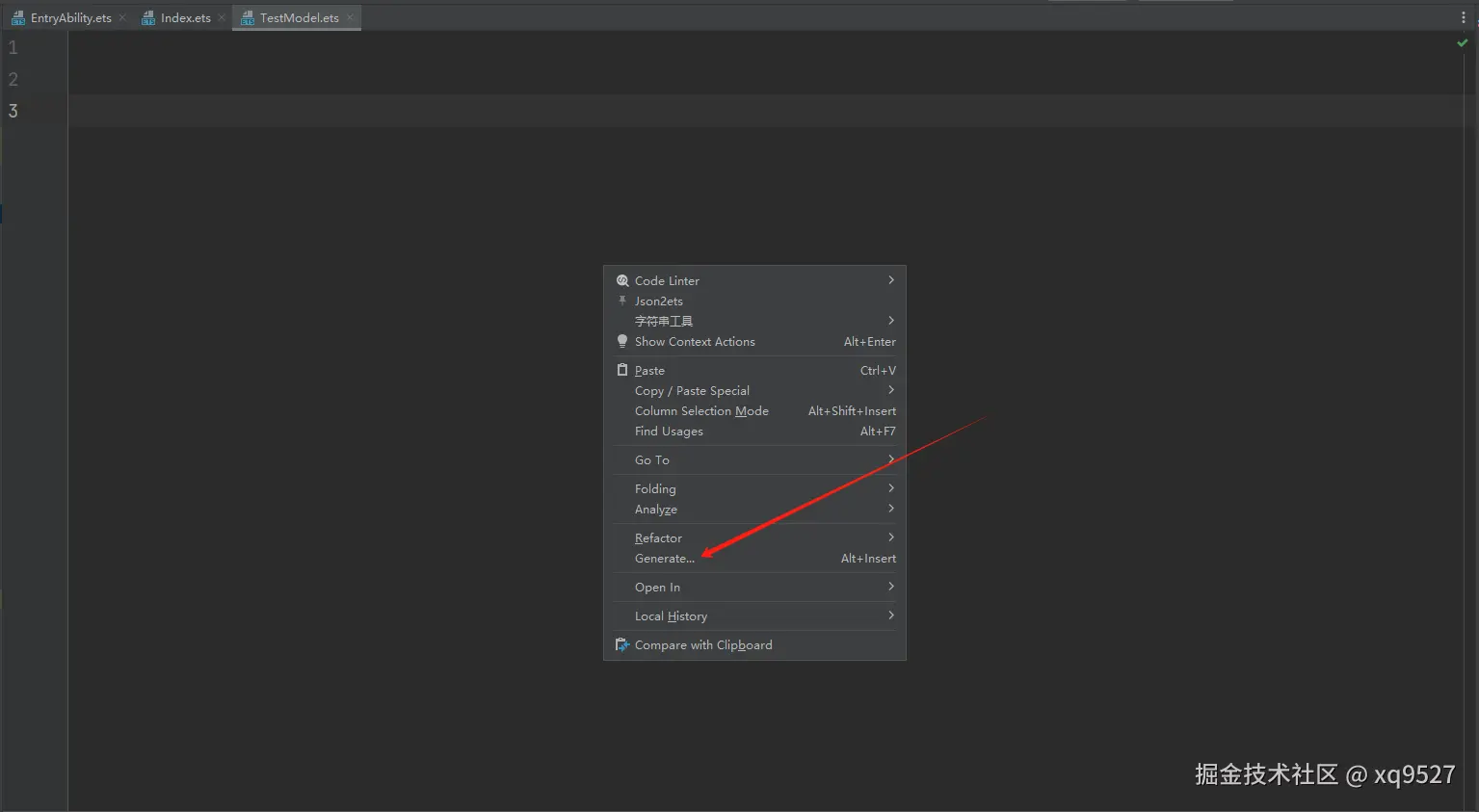Click the EntryAbility.ets file icon
1479x812 pixels.
coord(18,17)
